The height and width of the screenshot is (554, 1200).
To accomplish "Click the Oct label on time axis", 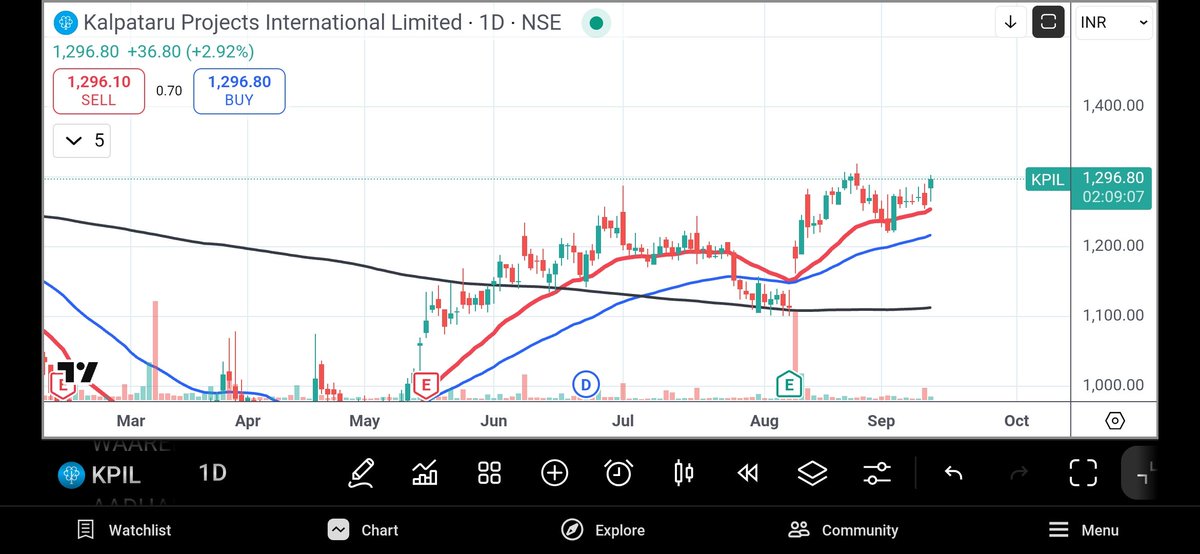I will point(1016,421).
